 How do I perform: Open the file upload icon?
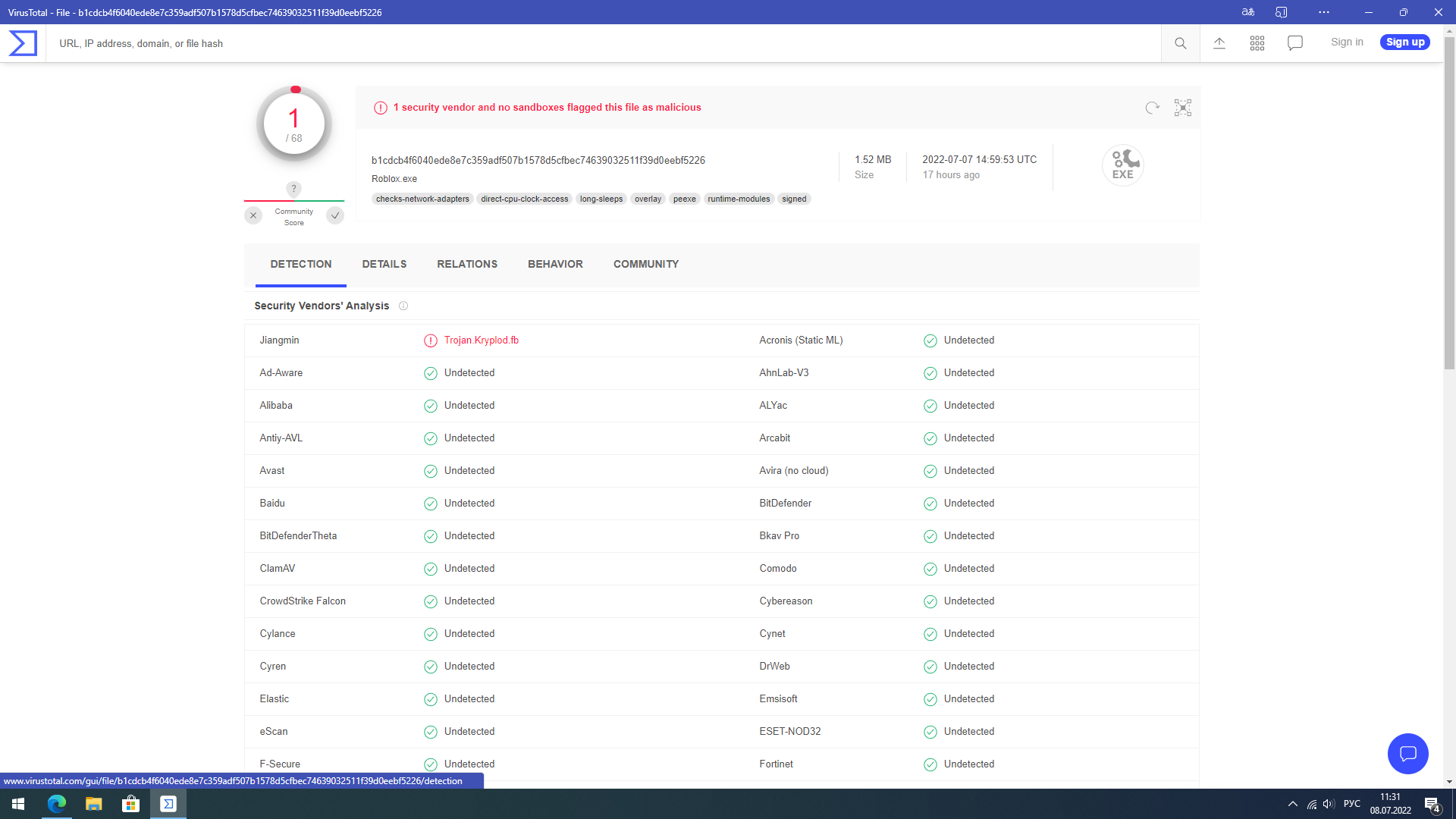(1219, 43)
